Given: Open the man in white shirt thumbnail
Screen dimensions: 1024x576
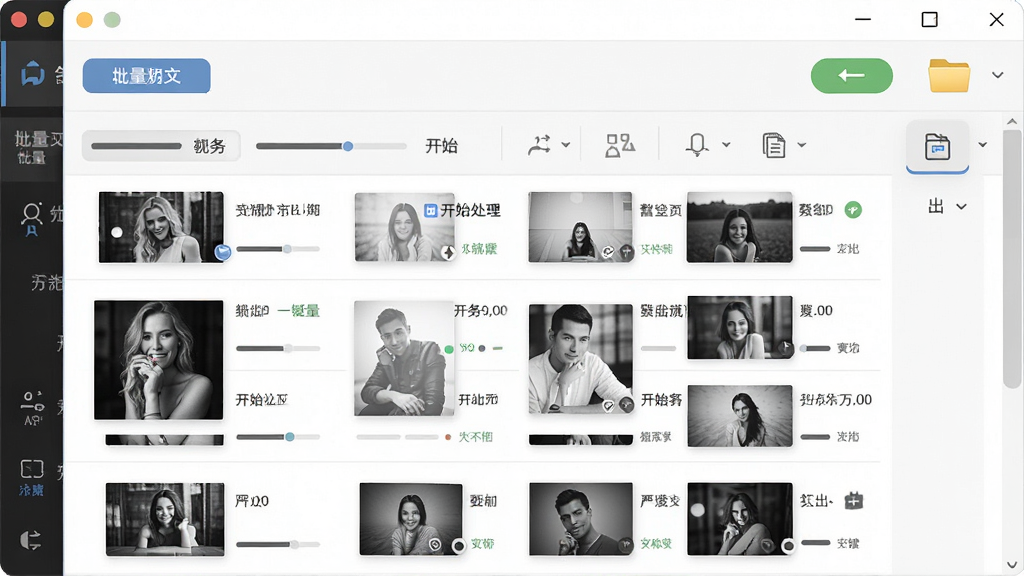Looking at the screenshot, I should click(581, 359).
